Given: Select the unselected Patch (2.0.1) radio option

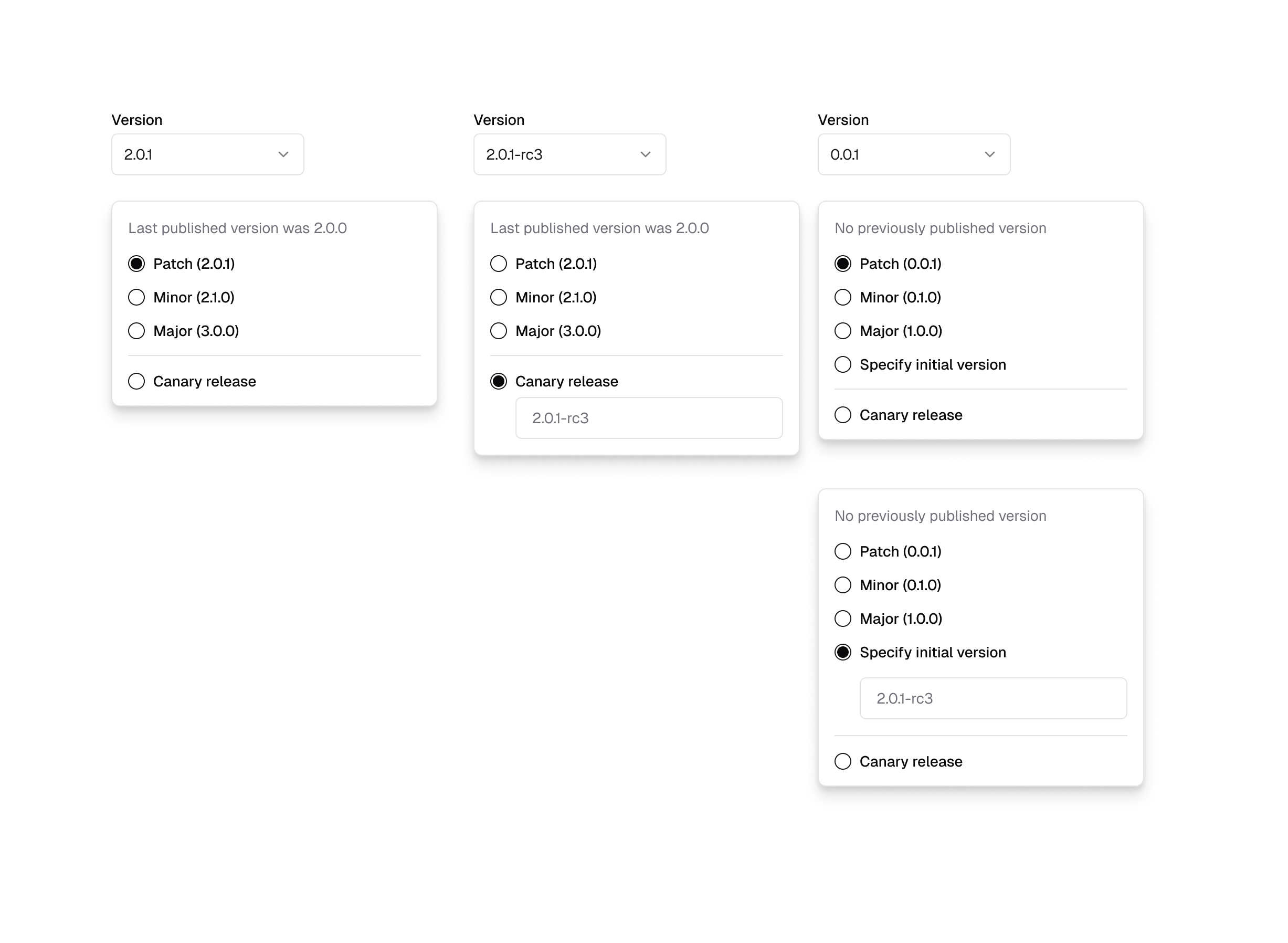Looking at the screenshot, I should [x=498, y=264].
